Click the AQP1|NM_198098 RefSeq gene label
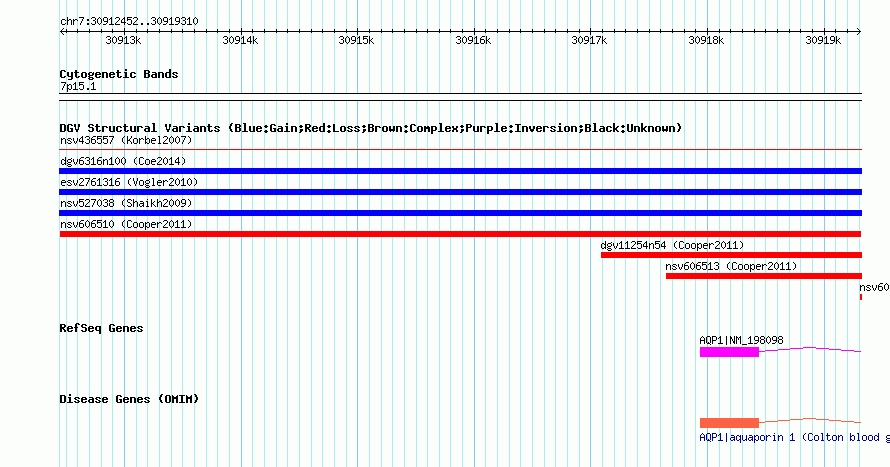This screenshot has height=467, width=890. (741, 340)
